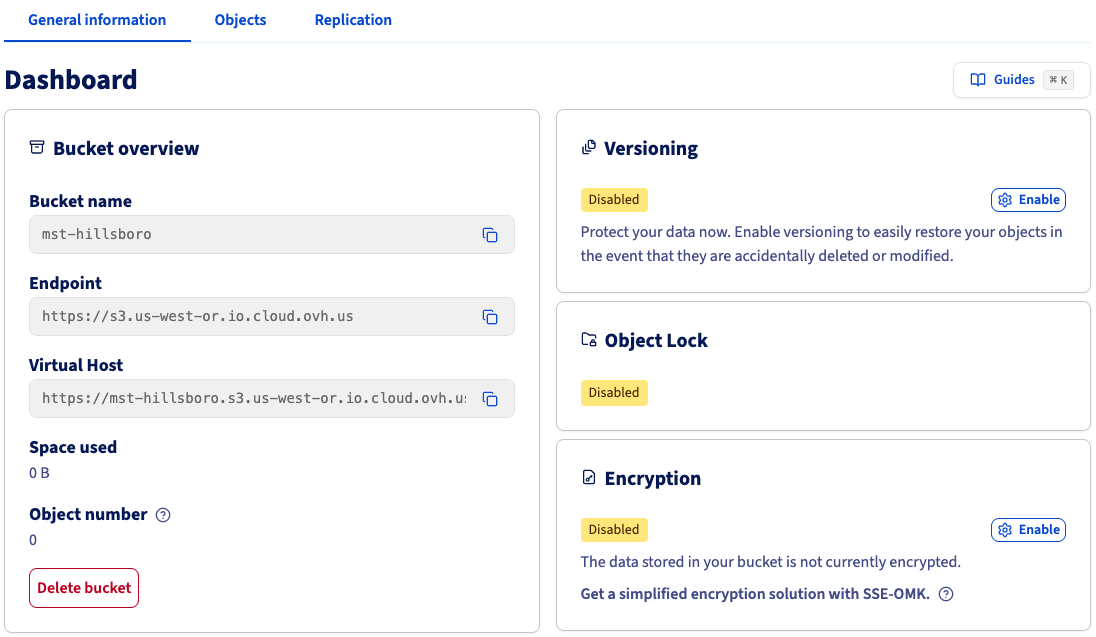Switch to the Replication tab
Image resolution: width=1096 pixels, height=637 pixels.
click(x=353, y=20)
